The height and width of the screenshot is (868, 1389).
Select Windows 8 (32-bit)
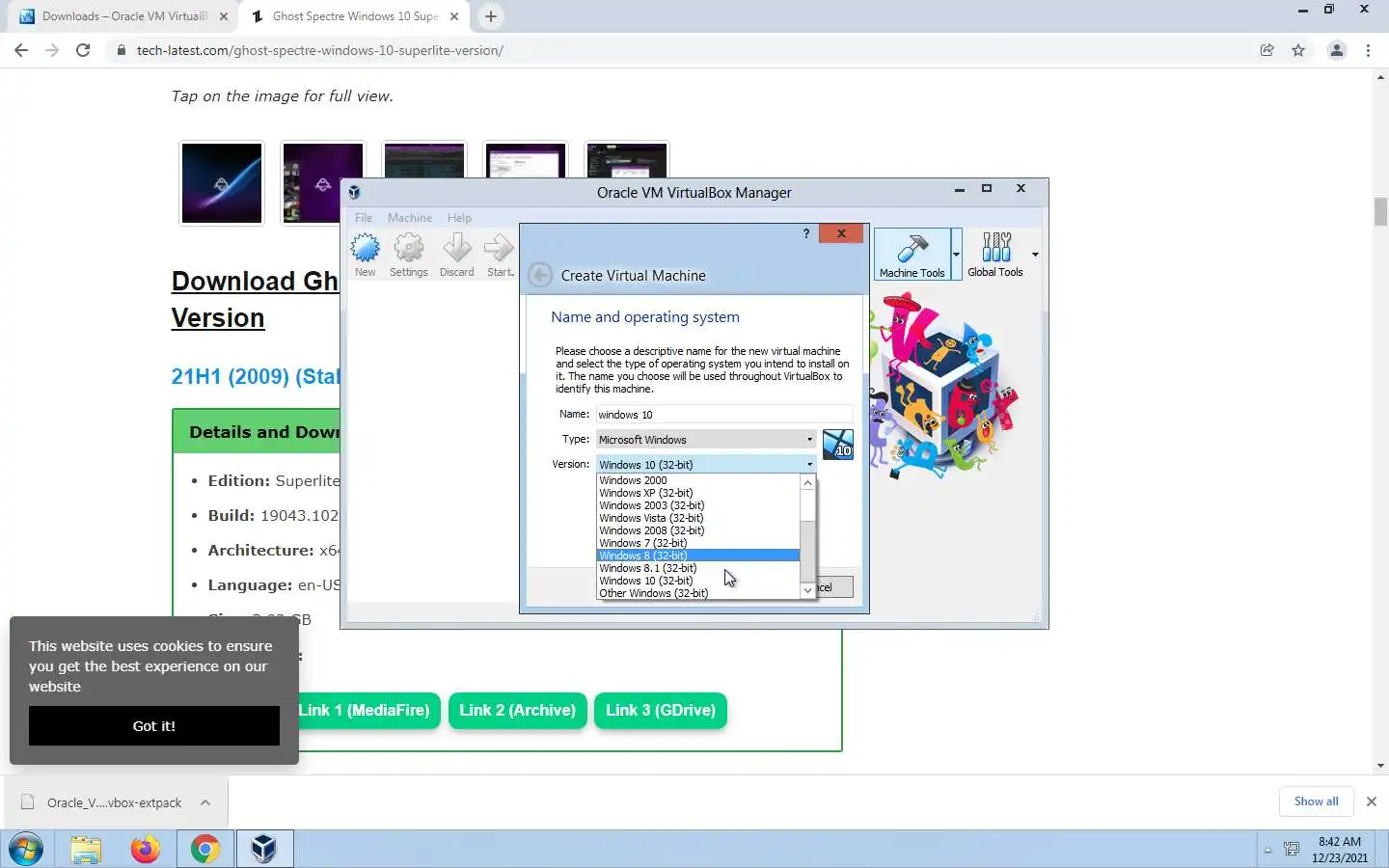coord(698,556)
